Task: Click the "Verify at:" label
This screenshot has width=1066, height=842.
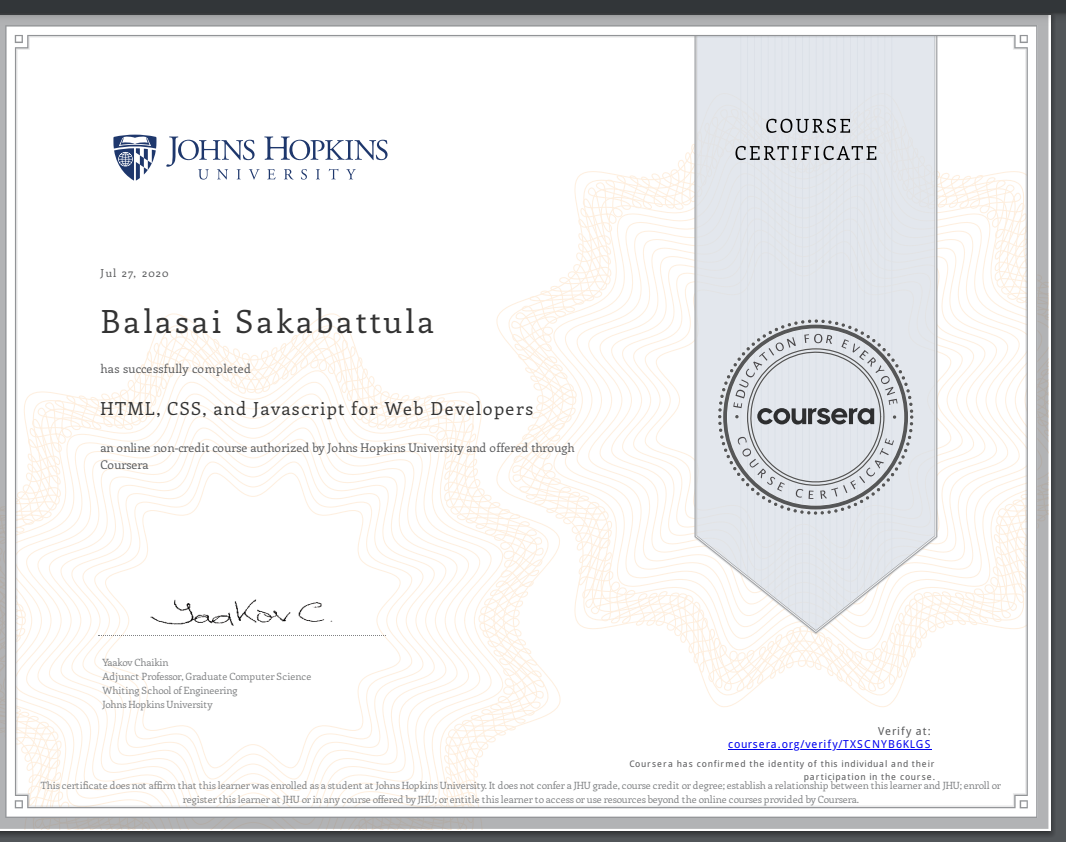Action: tap(904, 731)
